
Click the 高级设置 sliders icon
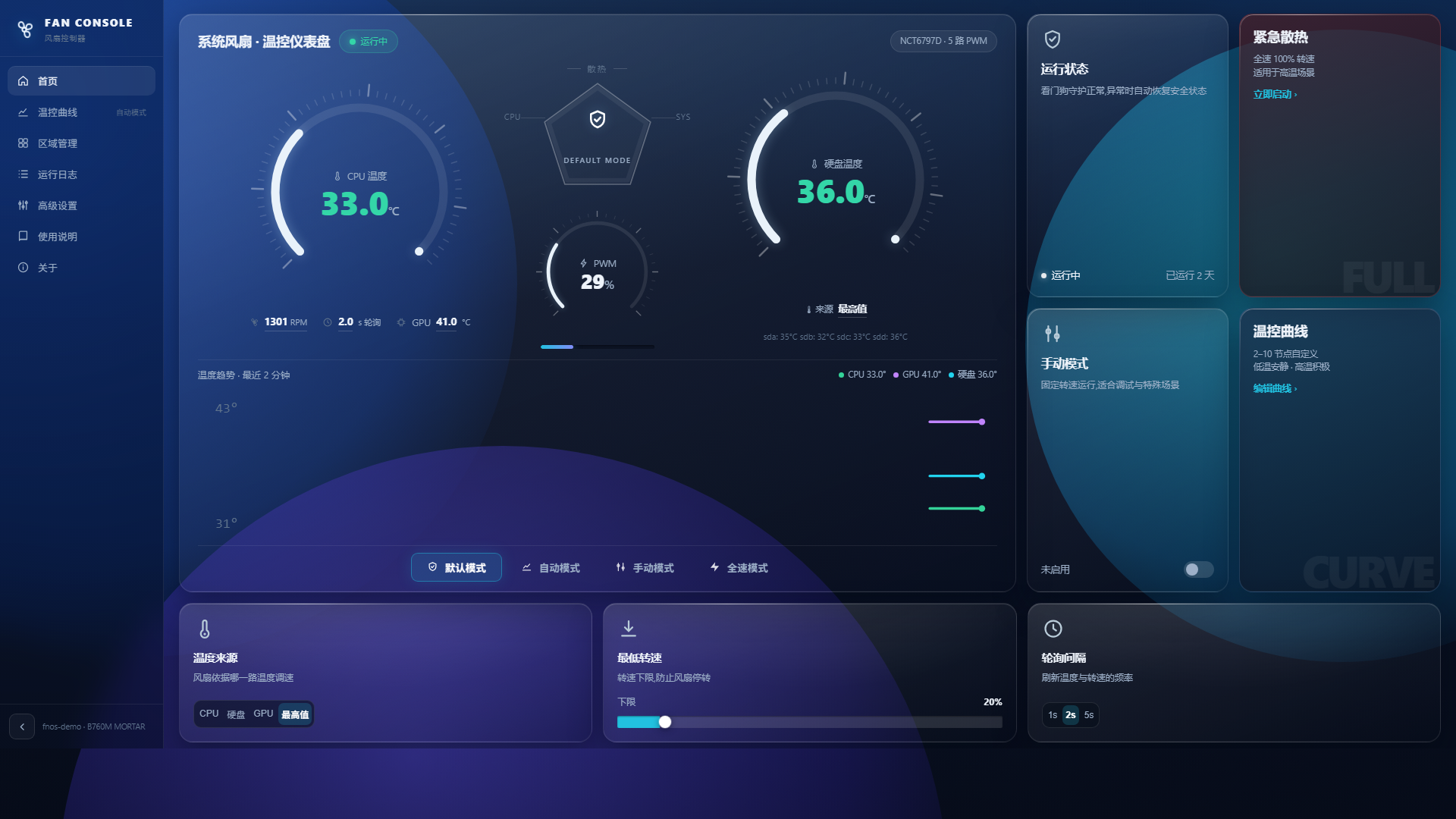[x=23, y=206]
